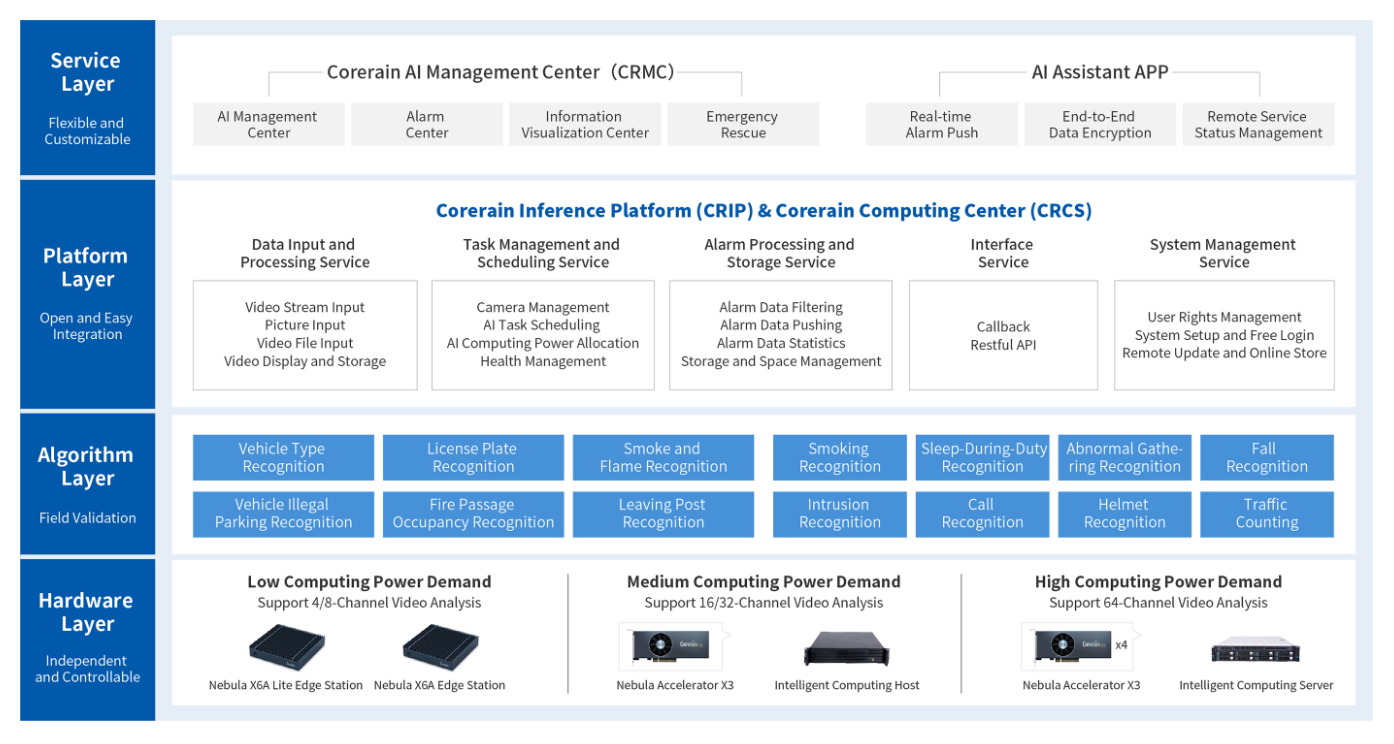Image resolution: width=1394 pixels, height=744 pixels.
Task: Select Real-time Alarm Push
Action: [941, 125]
